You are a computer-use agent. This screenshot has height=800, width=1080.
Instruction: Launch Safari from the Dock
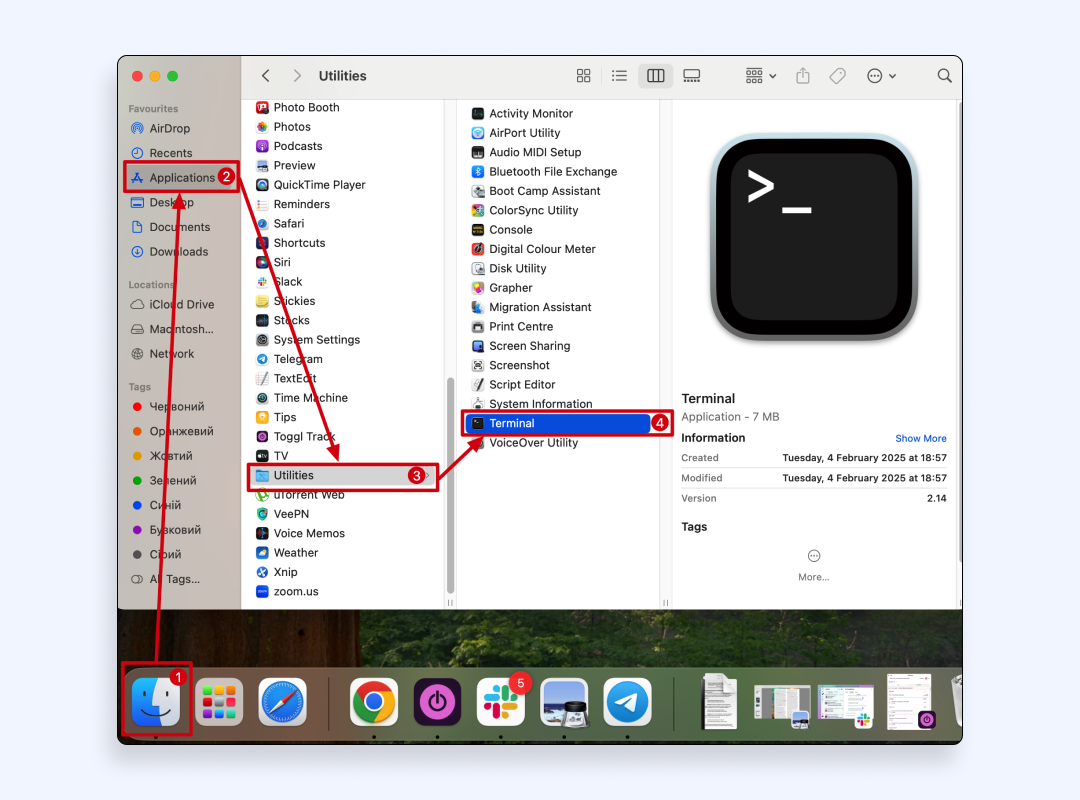(282, 702)
